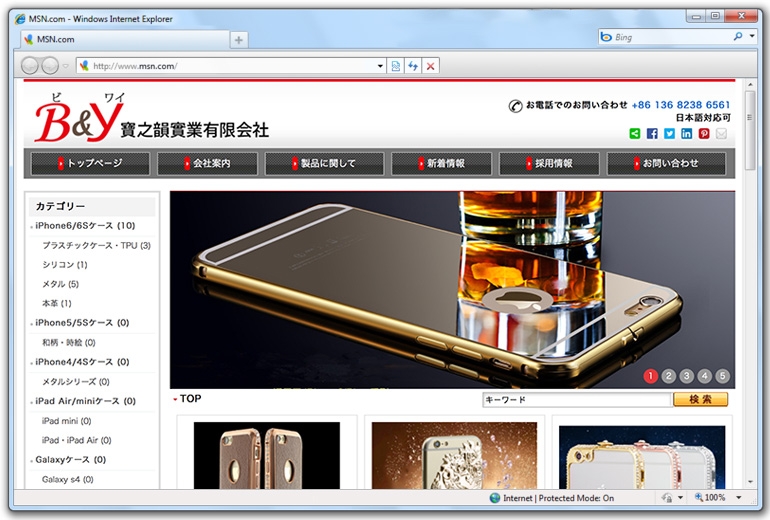770x520 pixels.
Task: Open the search provider dropdown arrow
Action: pyautogui.click(x=752, y=36)
